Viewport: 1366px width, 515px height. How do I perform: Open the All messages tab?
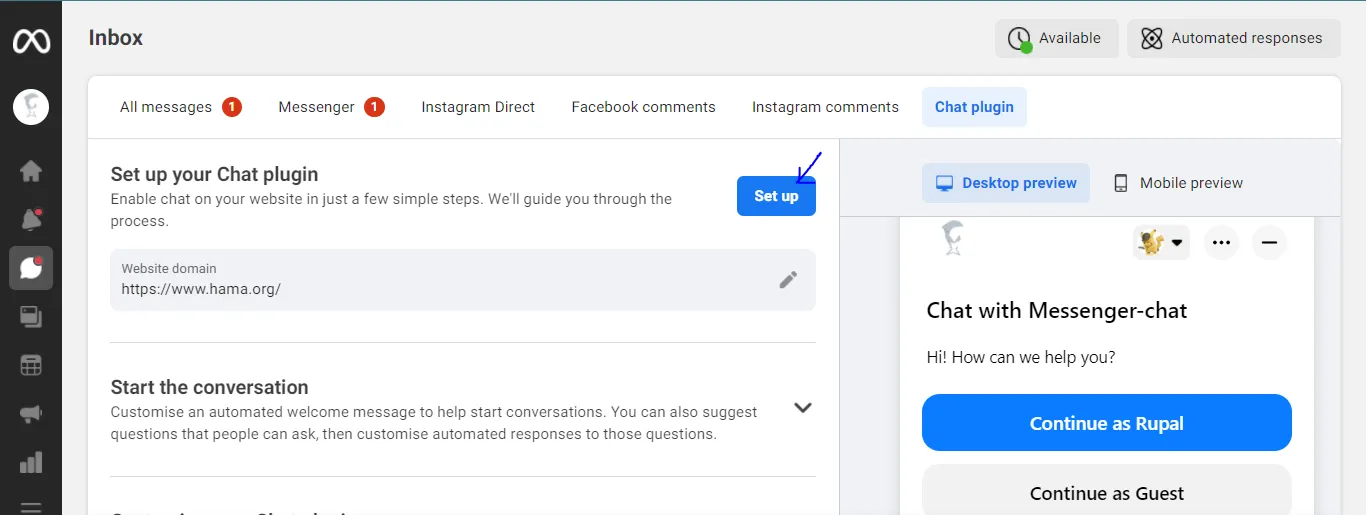click(x=180, y=107)
